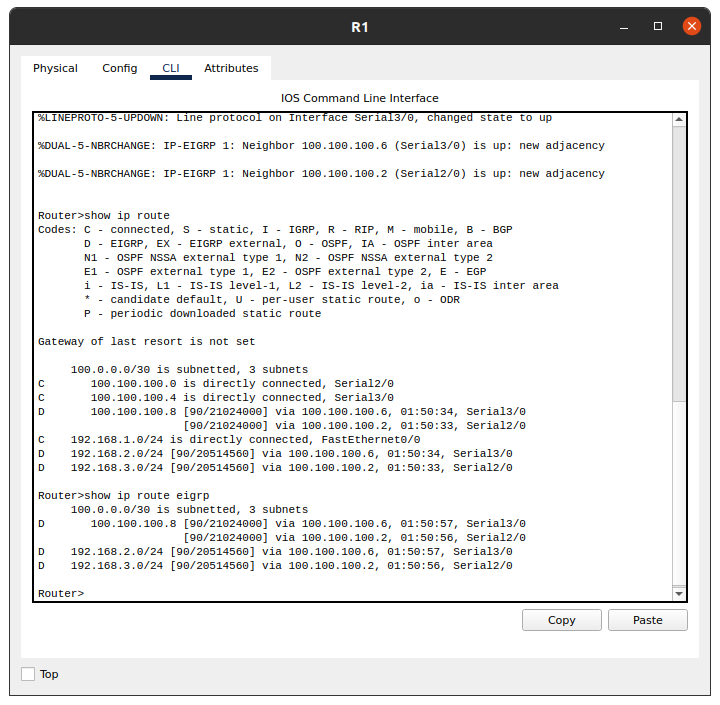Maximize the R1 window

[x=658, y=27]
